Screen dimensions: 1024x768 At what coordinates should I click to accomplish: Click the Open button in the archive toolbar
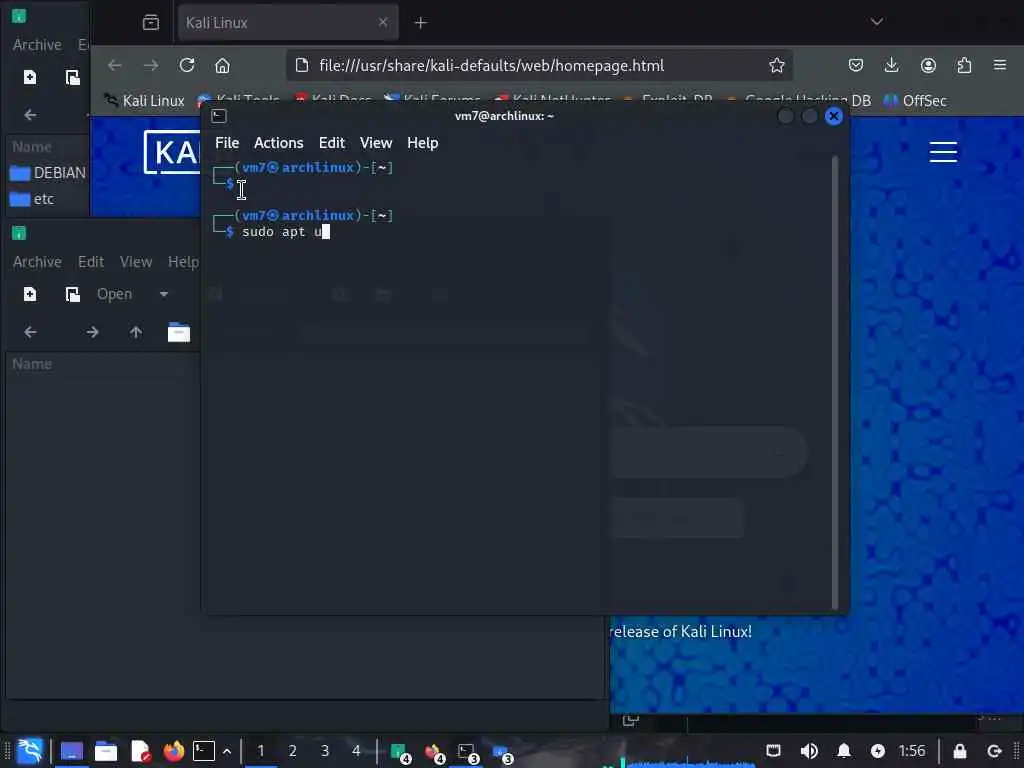(114, 295)
